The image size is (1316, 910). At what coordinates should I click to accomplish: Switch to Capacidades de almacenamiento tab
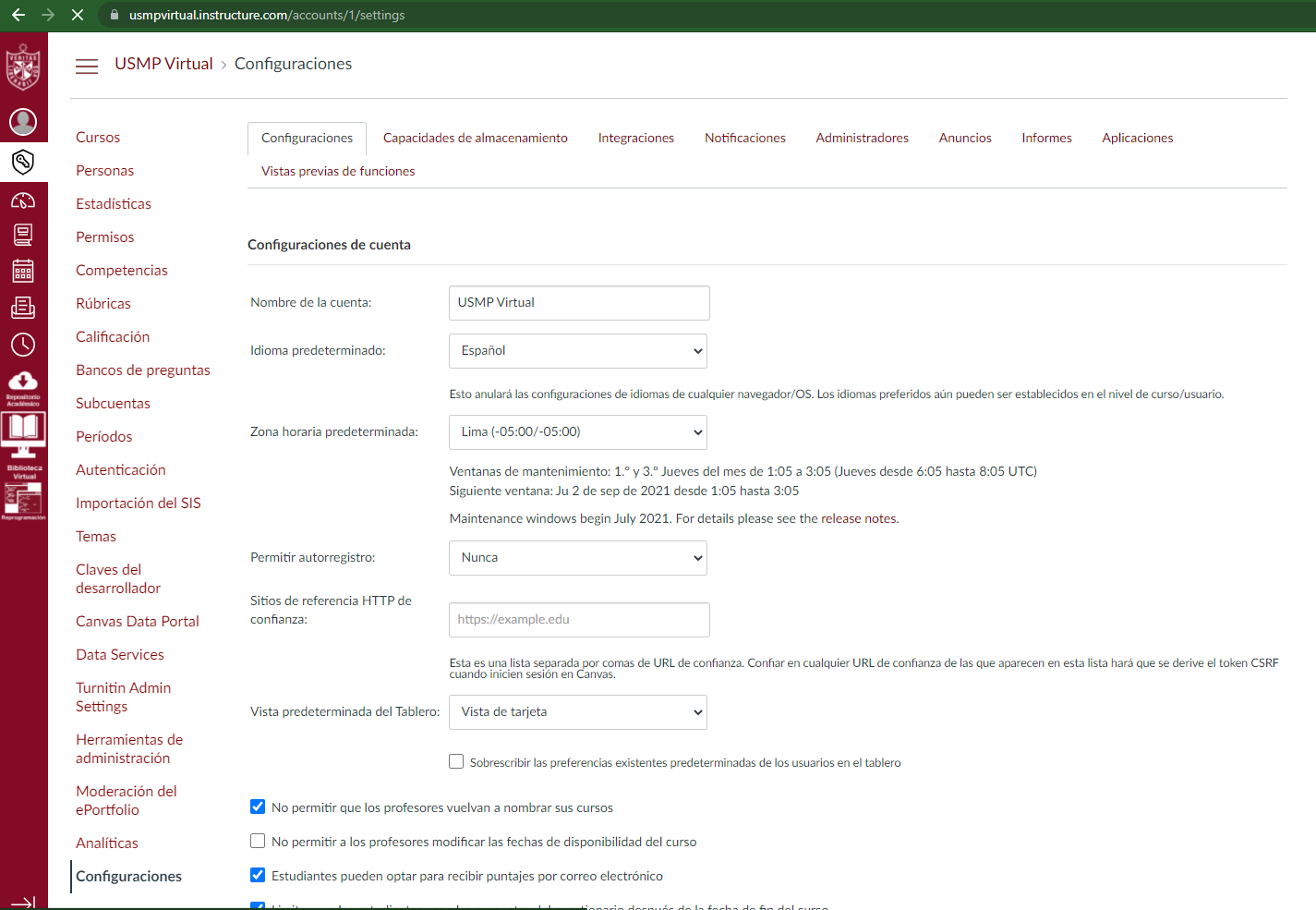[x=476, y=139]
